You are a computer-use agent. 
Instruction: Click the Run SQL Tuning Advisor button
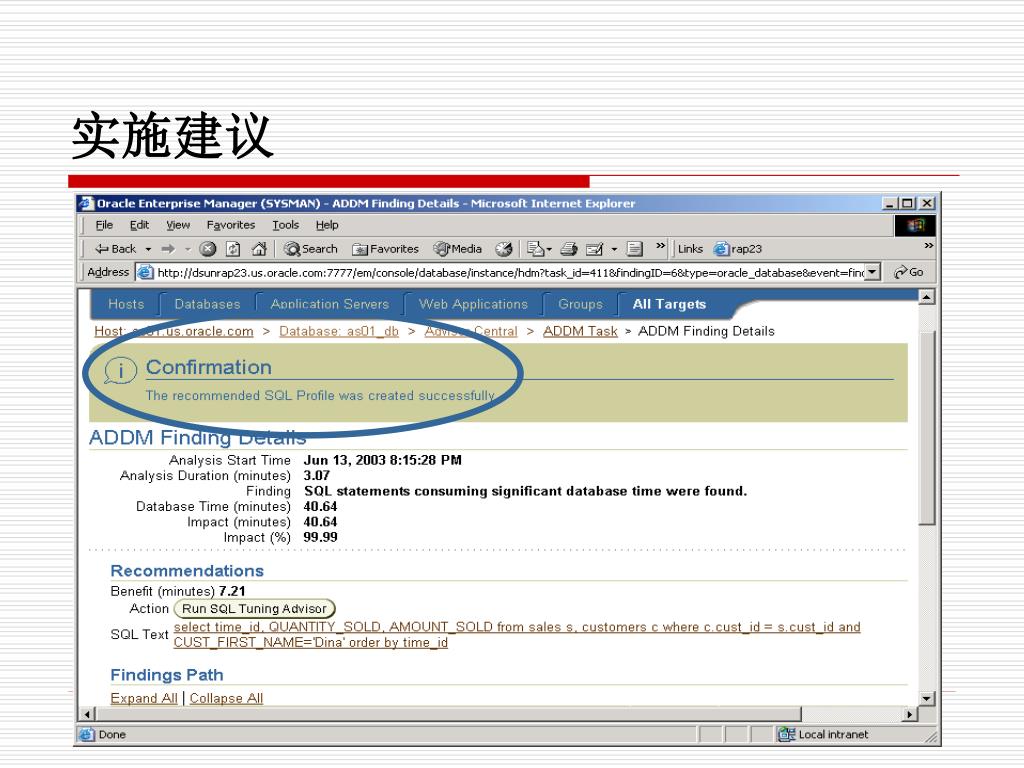(x=255, y=609)
